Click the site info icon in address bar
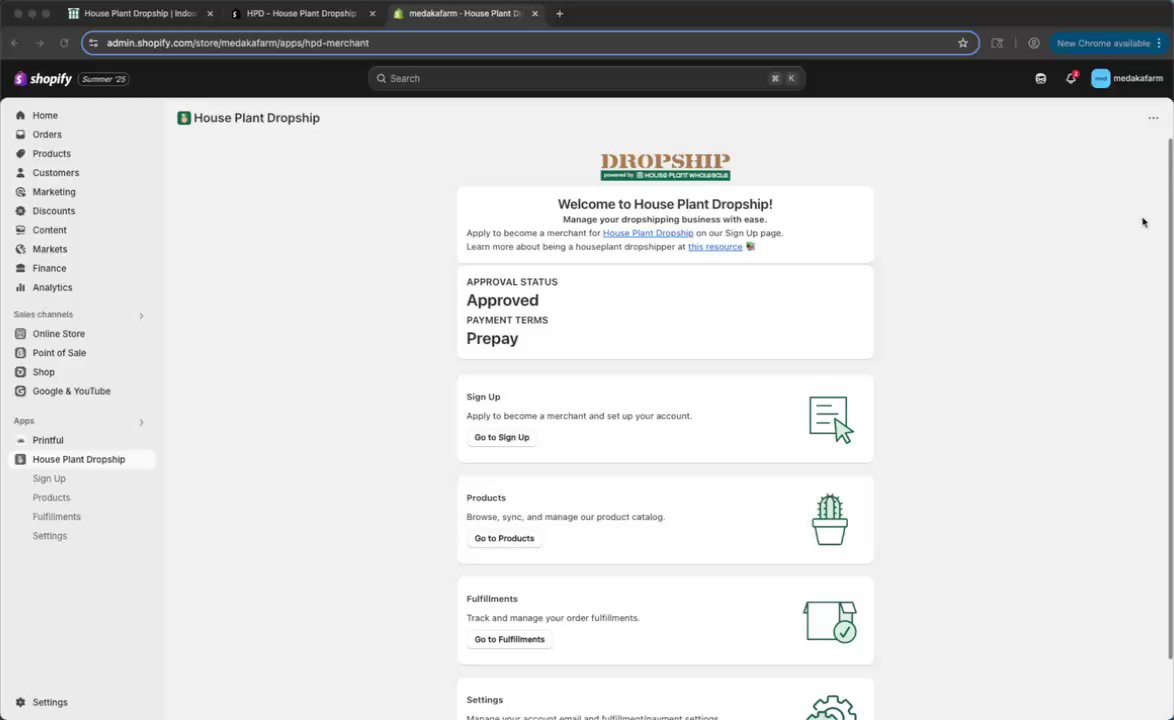The height and width of the screenshot is (720, 1174). click(93, 43)
